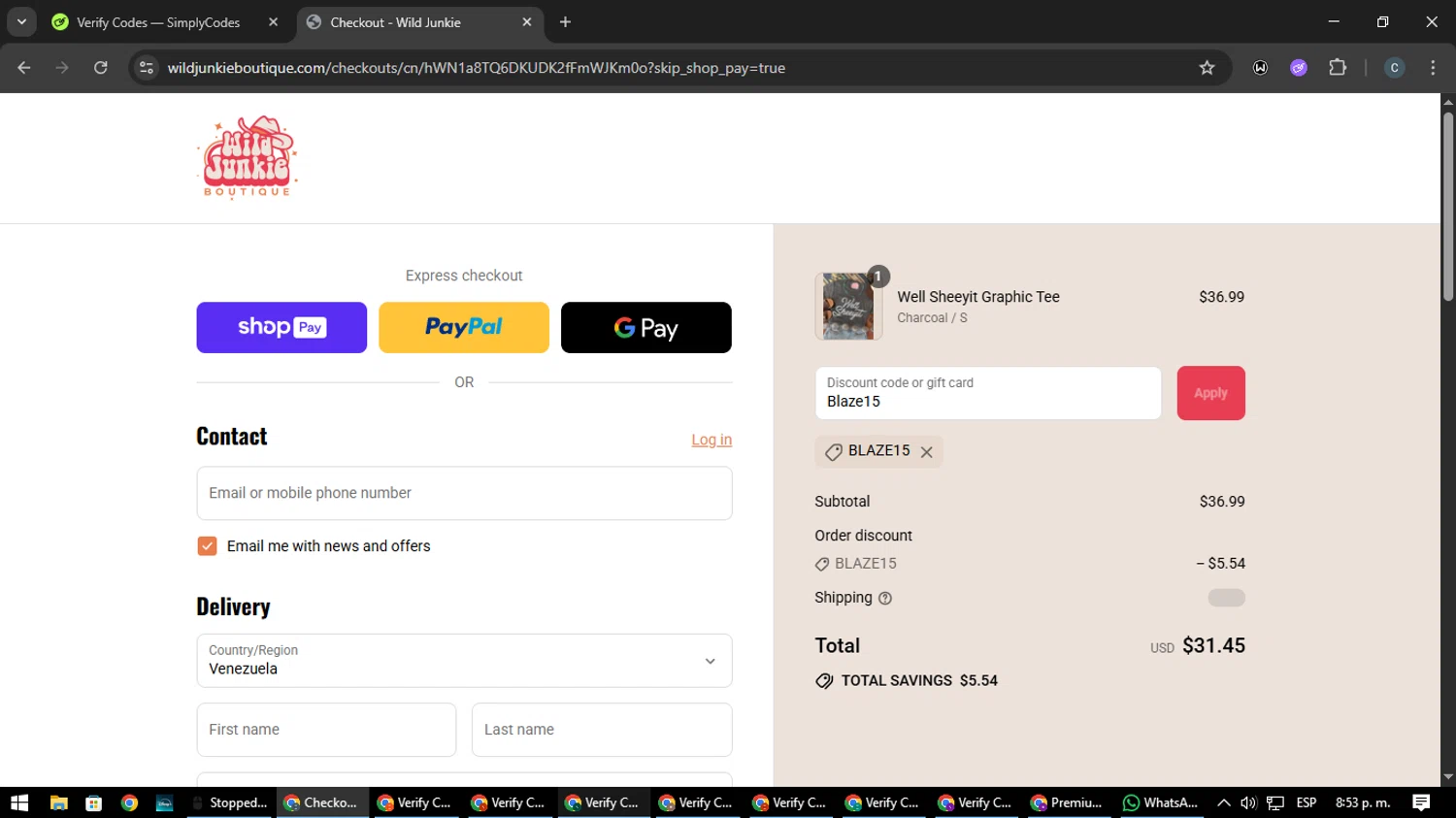Click the Charcoal / S variant text
This screenshot has width=1456, height=818.
coord(932,318)
